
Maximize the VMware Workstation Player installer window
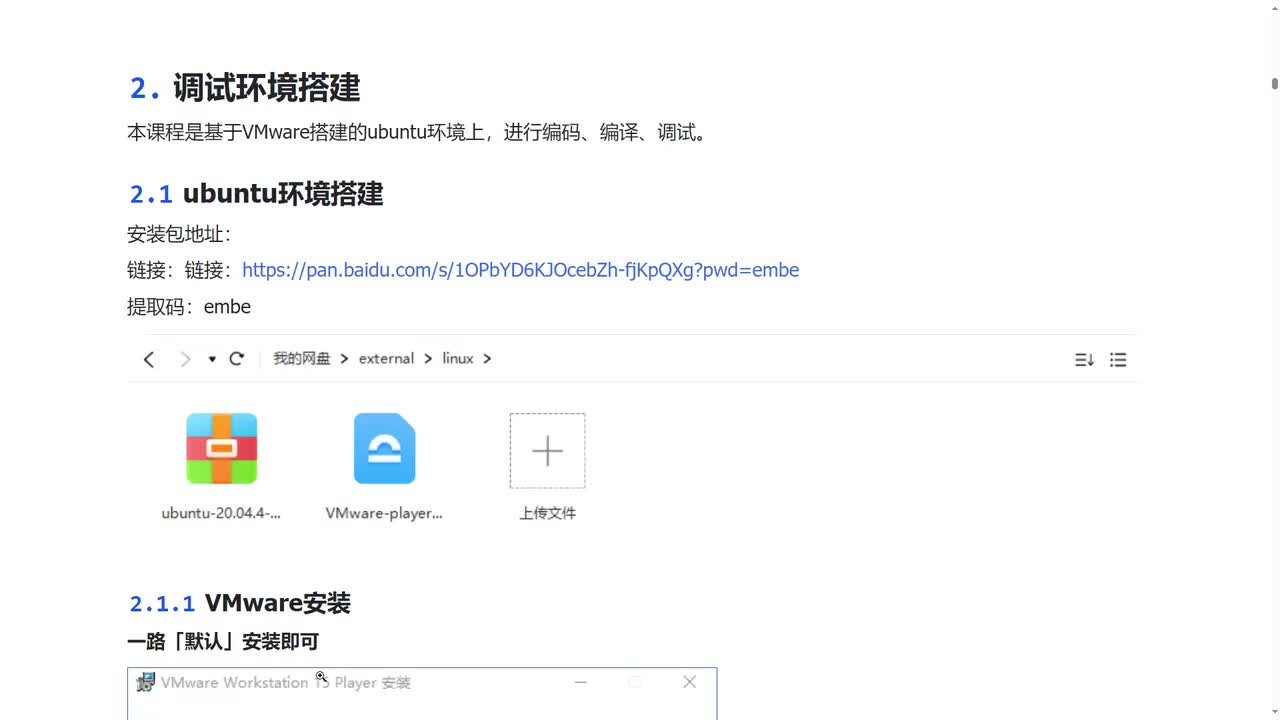[x=634, y=682]
